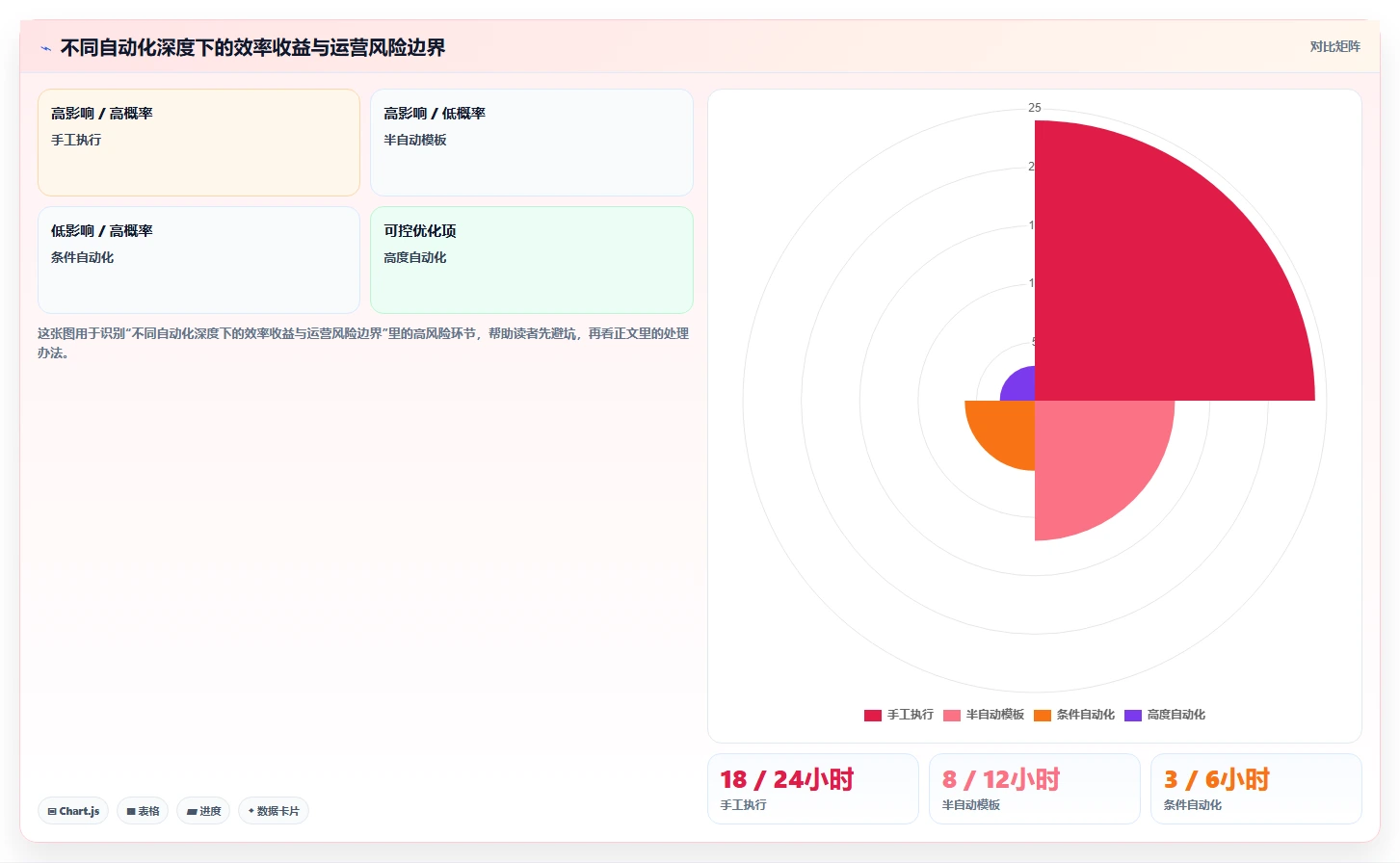Screen dimensions: 1400x863
Task: Click the 条件自动化 text in the matrix card
Action: [x=83, y=257]
